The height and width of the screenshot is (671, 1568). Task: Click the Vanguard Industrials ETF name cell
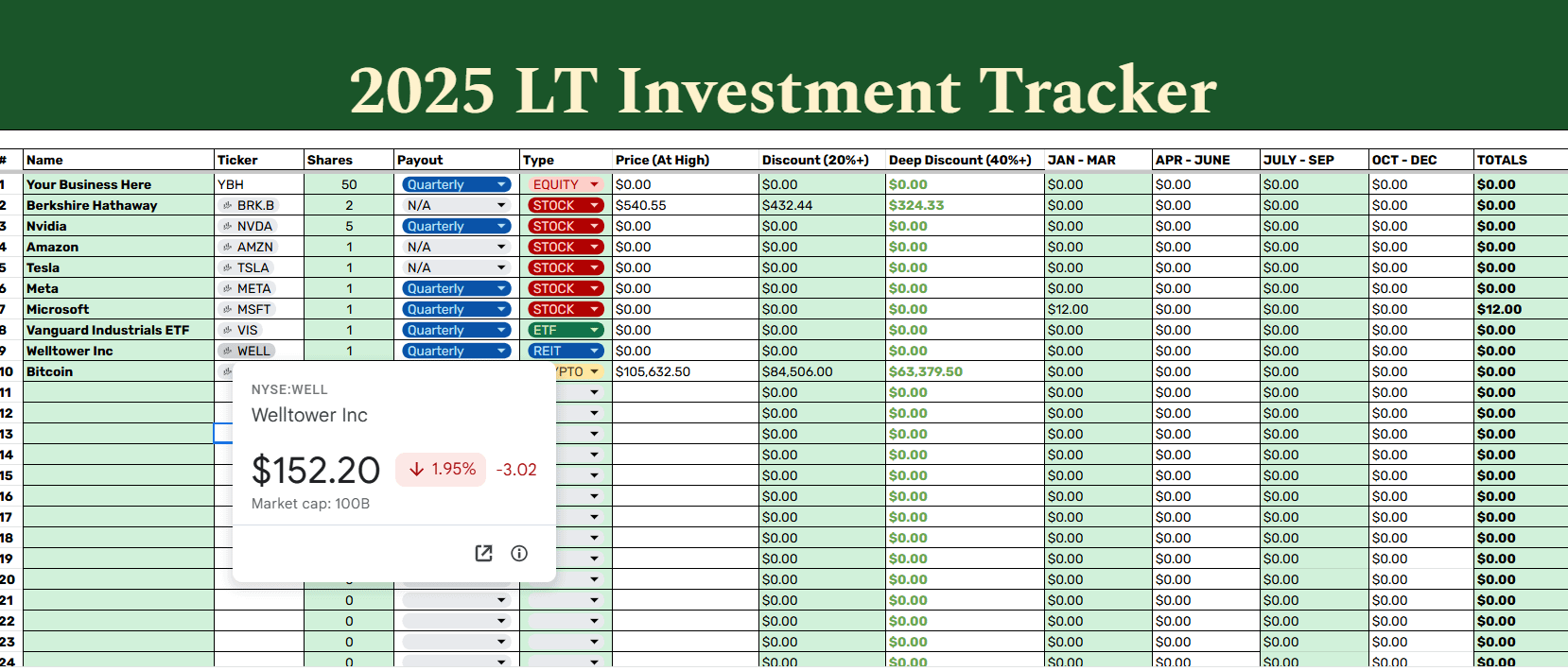pyautogui.click(x=119, y=330)
